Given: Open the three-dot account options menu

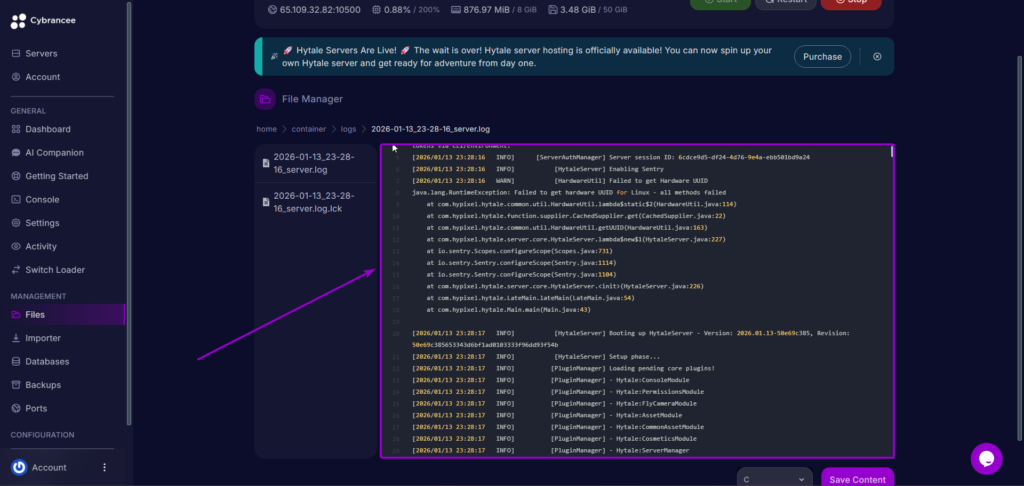Looking at the screenshot, I should click(104, 467).
